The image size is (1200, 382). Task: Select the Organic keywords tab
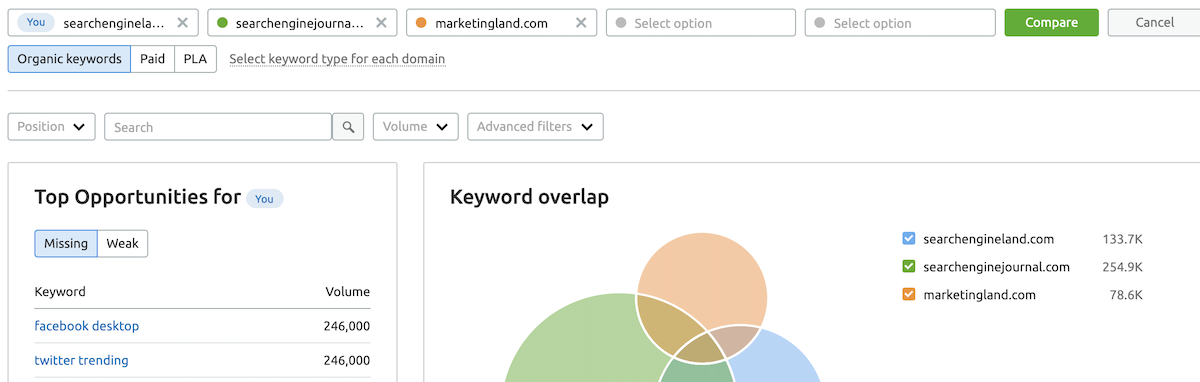click(x=69, y=59)
